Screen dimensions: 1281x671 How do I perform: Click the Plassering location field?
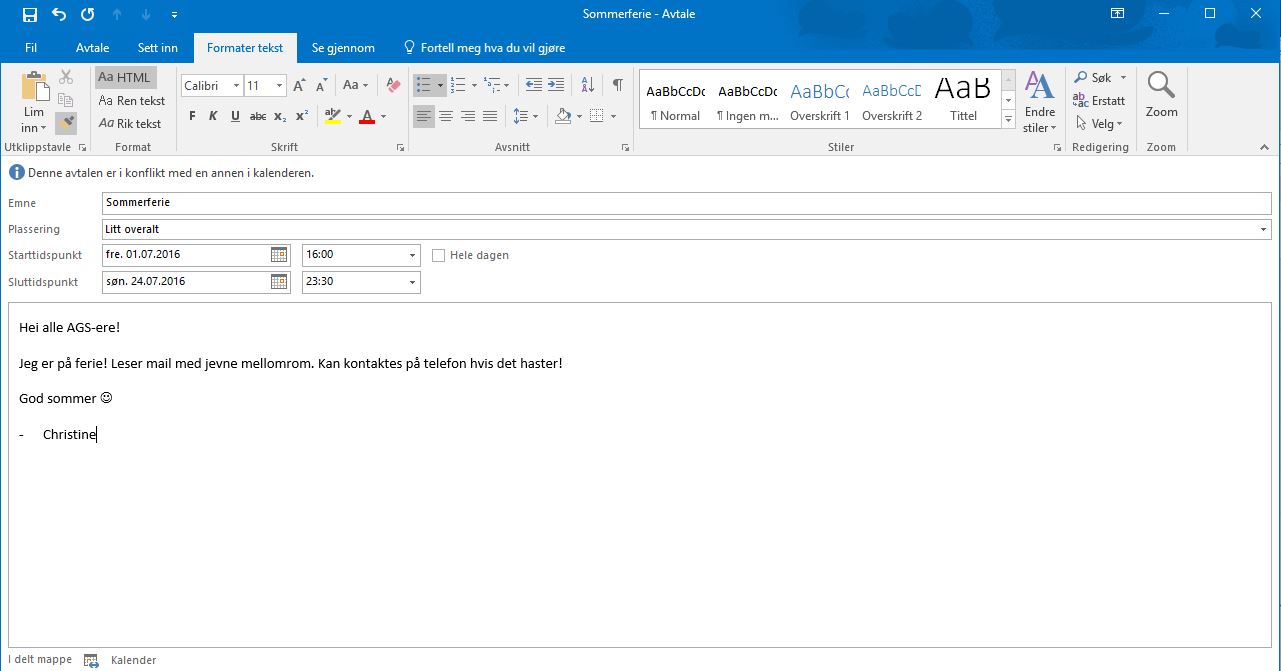686,229
